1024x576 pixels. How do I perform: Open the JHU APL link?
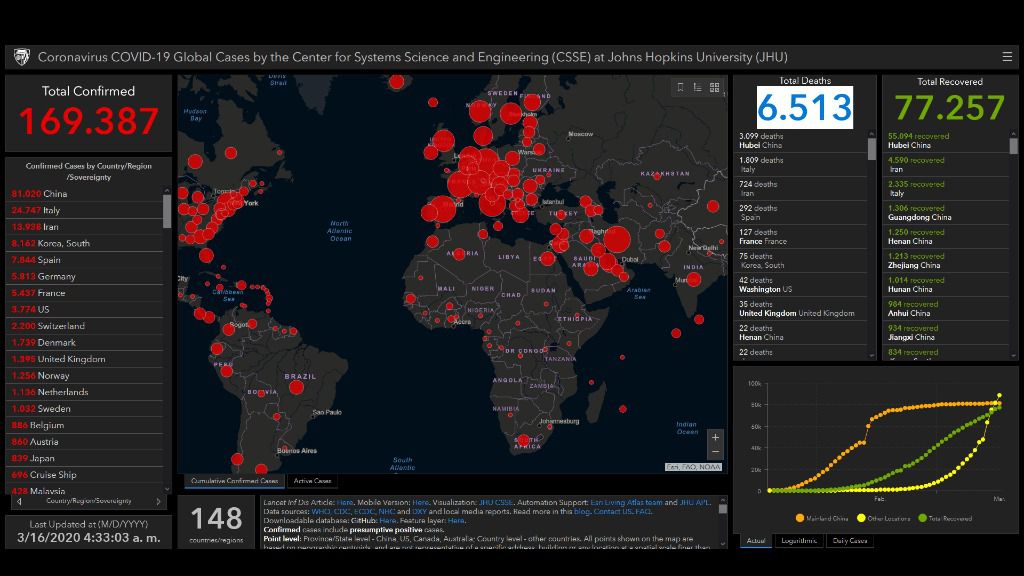694,502
